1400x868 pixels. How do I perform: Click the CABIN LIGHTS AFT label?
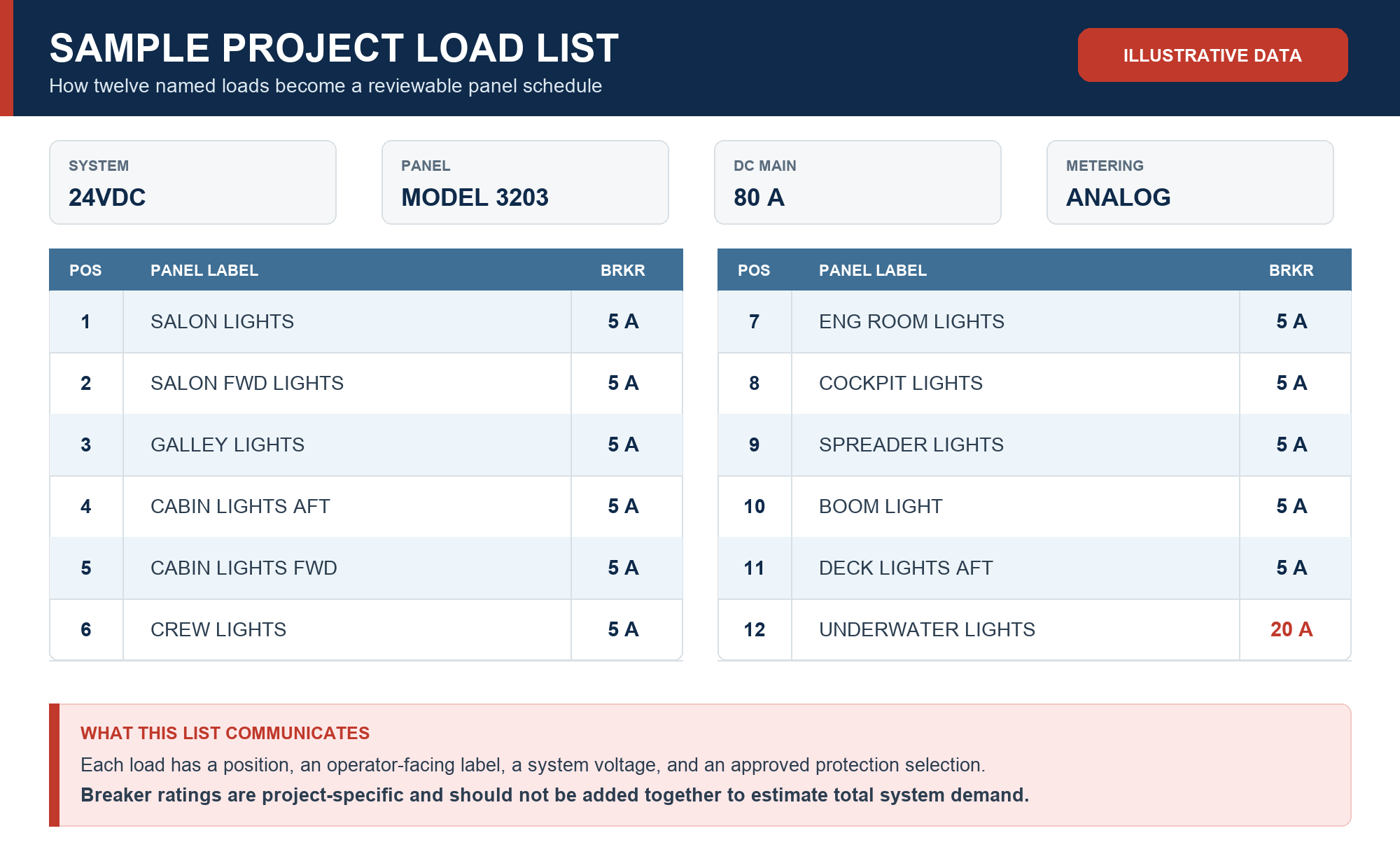(x=240, y=506)
